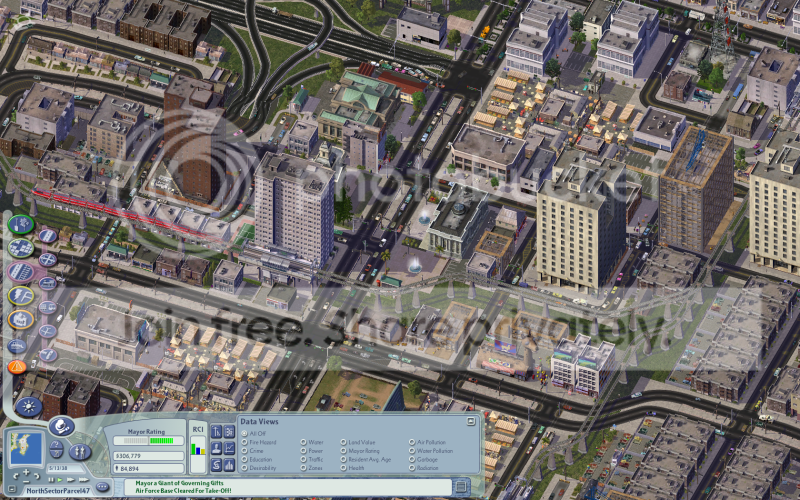Viewport: 800px width, 500px height.
Task: Open the Civic buildings menu
Action: 21,319
